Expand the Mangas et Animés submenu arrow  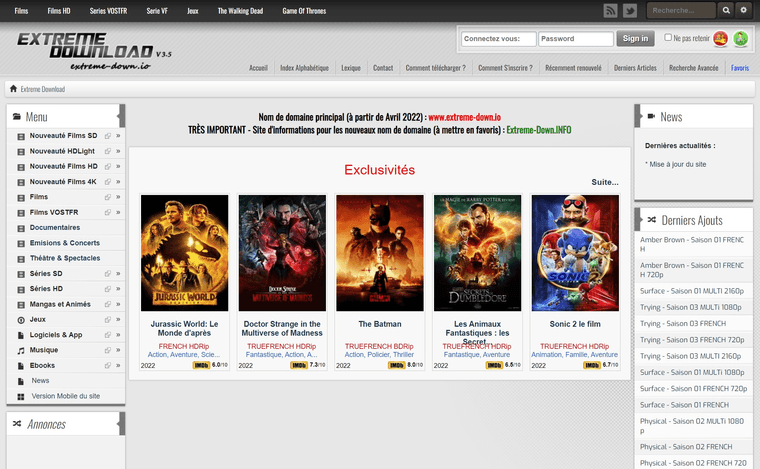[x=118, y=304]
